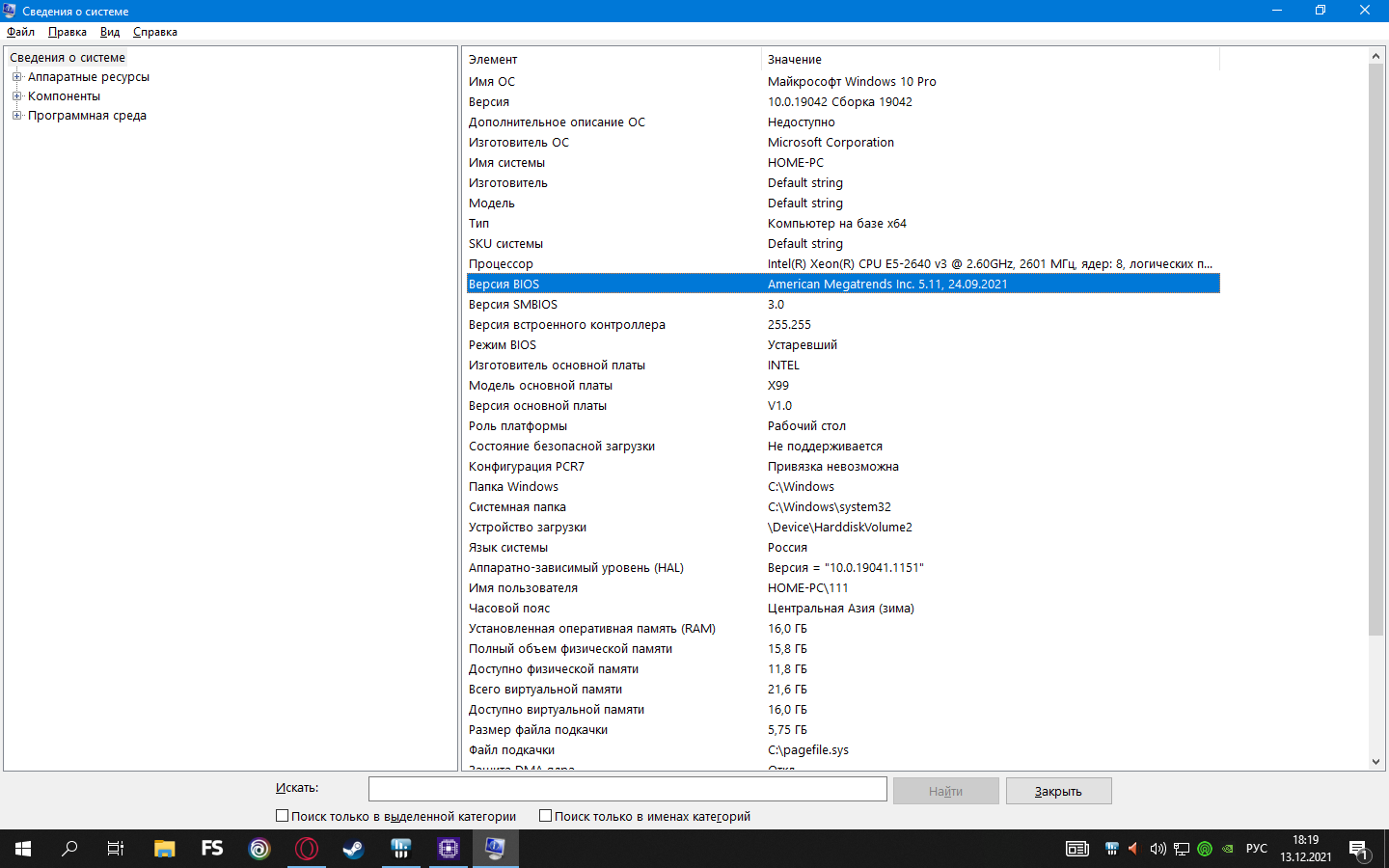Tick 'Поиск только в именах категорий' checkbox

pyautogui.click(x=546, y=816)
